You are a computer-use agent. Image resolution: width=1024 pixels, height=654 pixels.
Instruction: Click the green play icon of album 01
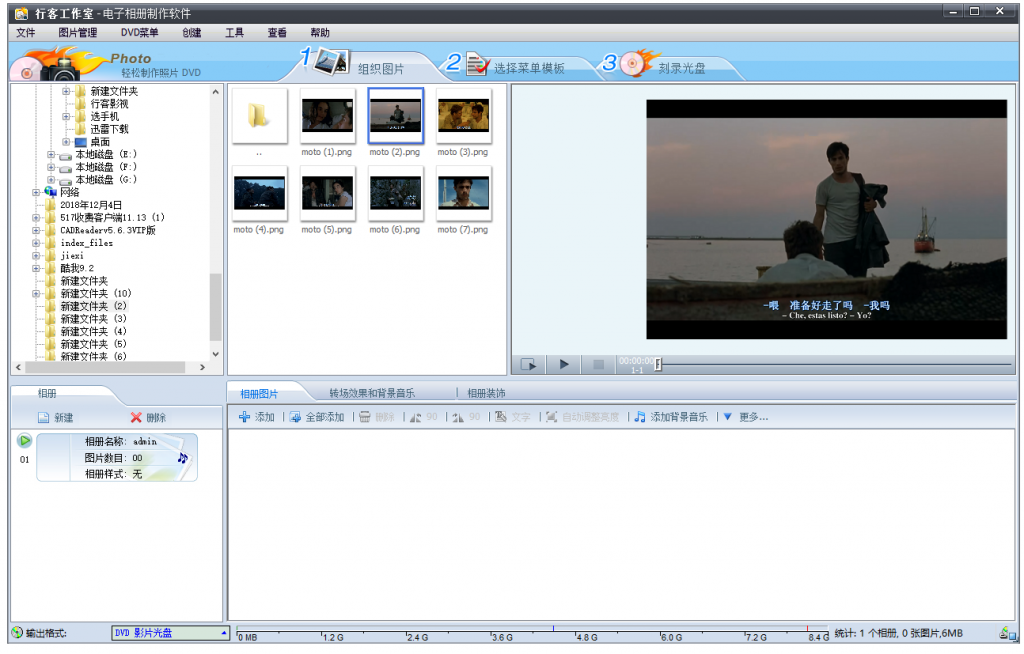tap(25, 440)
